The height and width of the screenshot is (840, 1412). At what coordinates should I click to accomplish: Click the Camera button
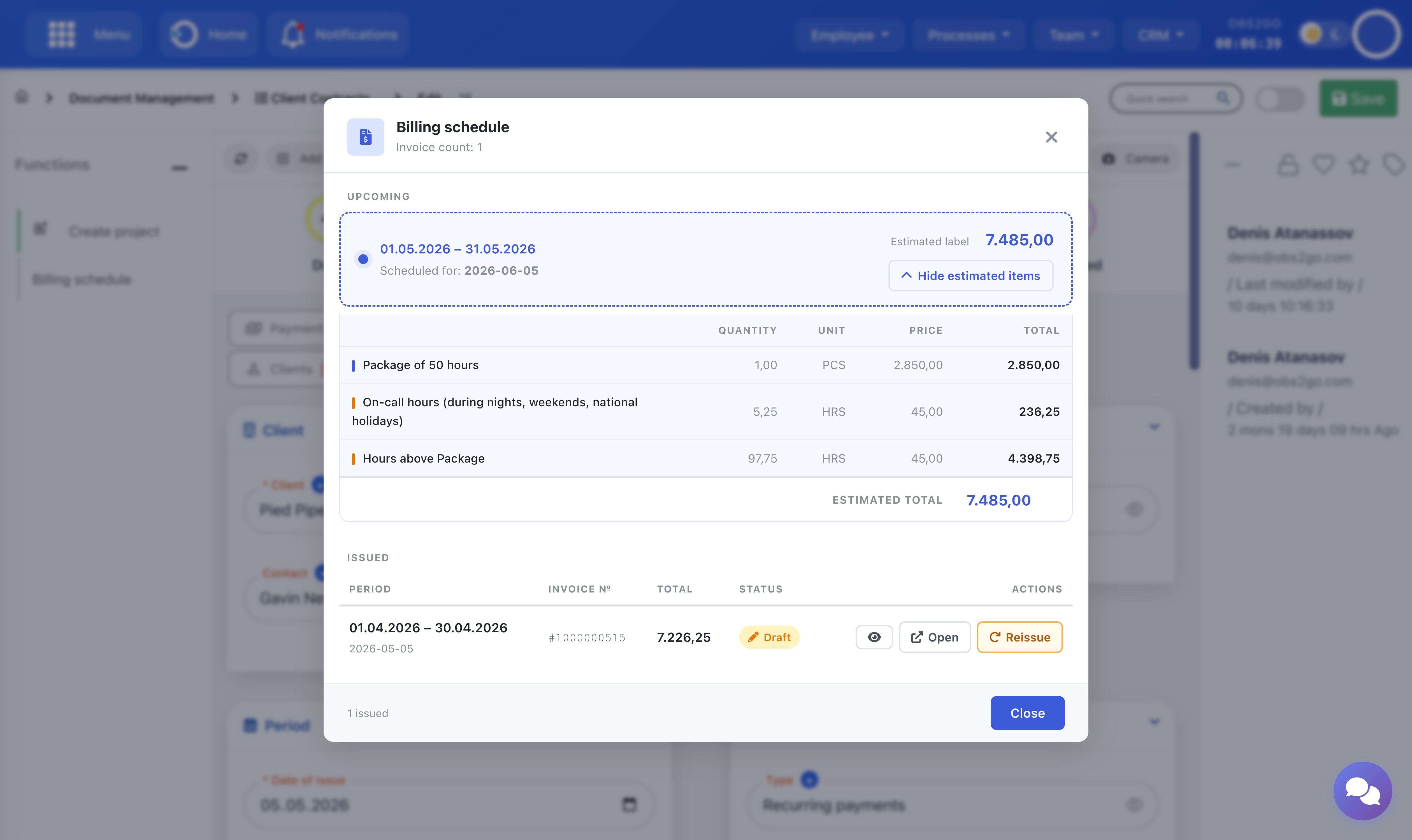click(1136, 158)
